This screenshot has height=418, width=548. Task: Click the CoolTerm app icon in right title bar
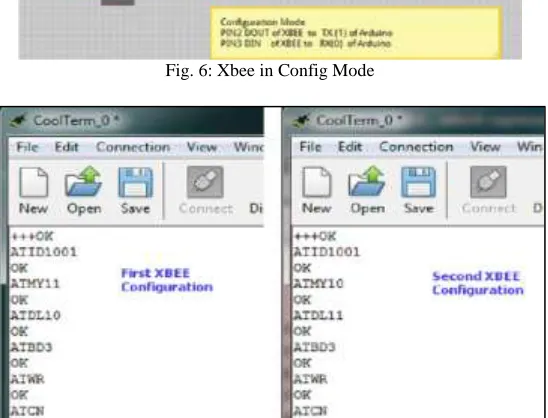pos(301,121)
